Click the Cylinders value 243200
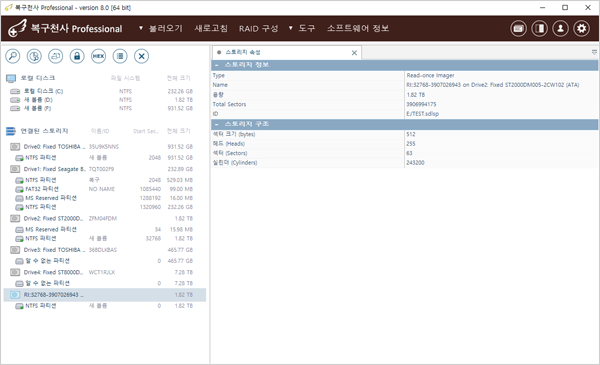 click(x=415, y=163)
